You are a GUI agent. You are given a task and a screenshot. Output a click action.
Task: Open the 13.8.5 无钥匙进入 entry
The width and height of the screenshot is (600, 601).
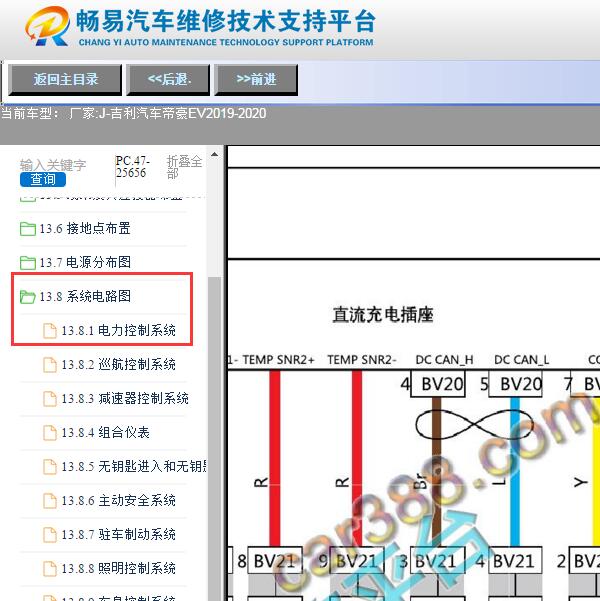point(134,466)
